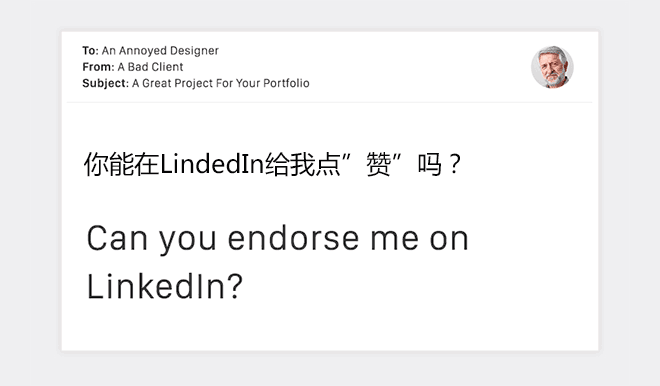Click "LindedIn" in the Chinese sentence
The width and height of the screenshot is (660, 386).
212,164
